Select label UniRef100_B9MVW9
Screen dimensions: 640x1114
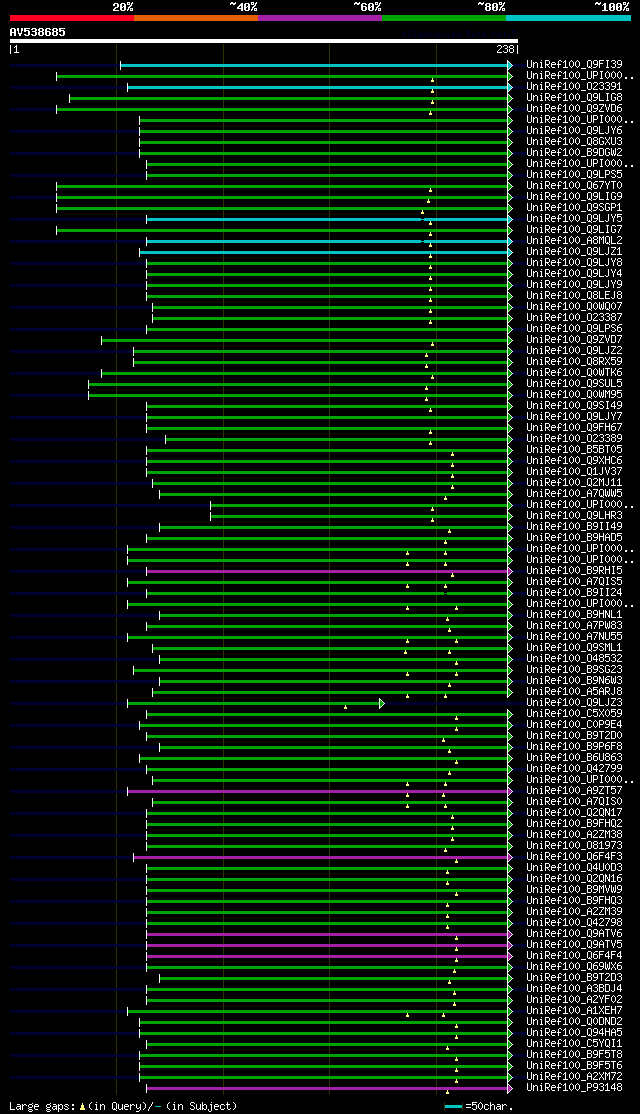[574, 889]
